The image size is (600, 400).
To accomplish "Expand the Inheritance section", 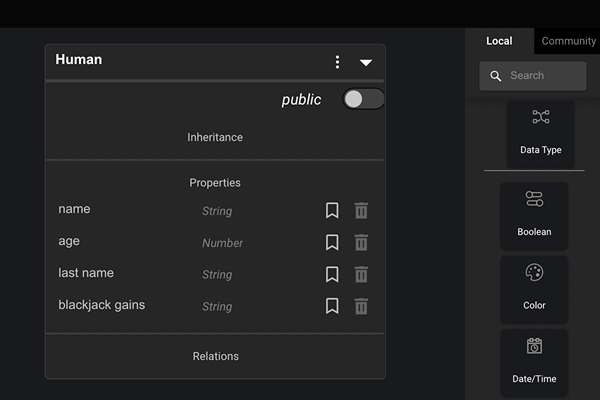I will coord(215,137).
